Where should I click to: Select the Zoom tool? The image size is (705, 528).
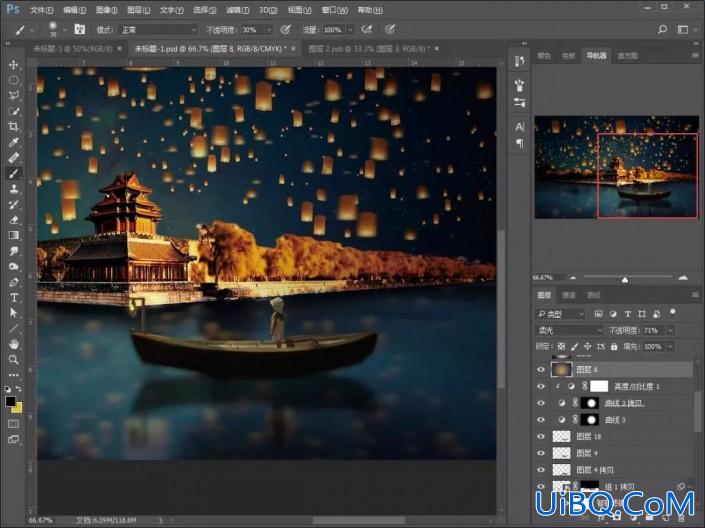(13, 359)
